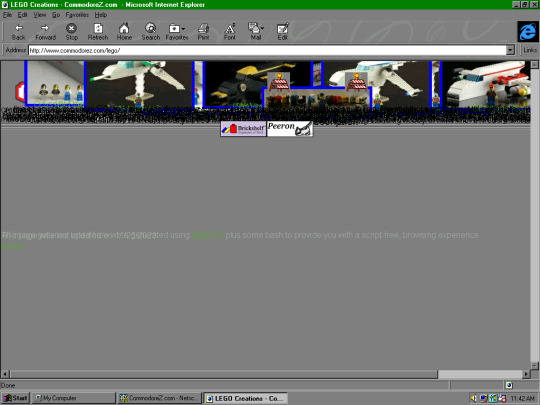540x405 pixels.
Task: Open the white spaceship with exhaust thumbnail
Action: click(139, 84)
